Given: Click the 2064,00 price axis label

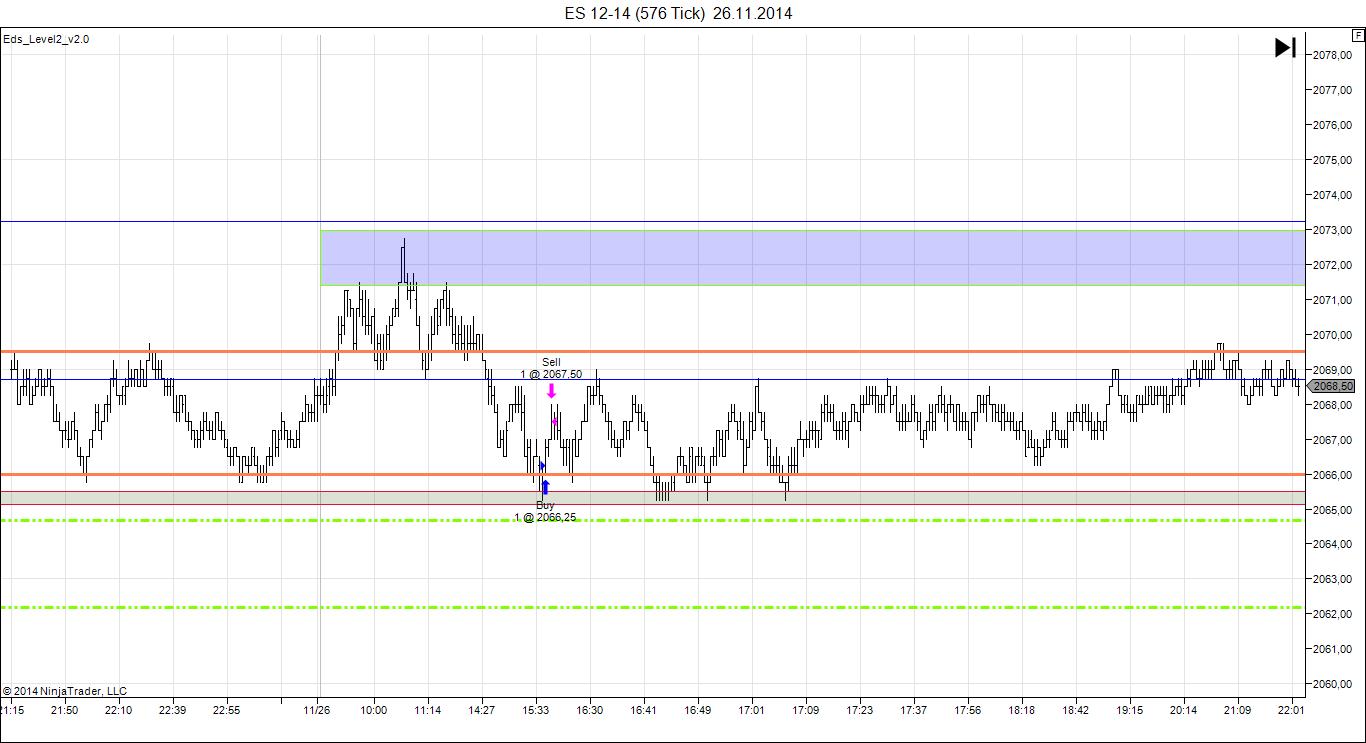Looking at the screenshot, I should pyautogui.click(x=1331, y=544).
